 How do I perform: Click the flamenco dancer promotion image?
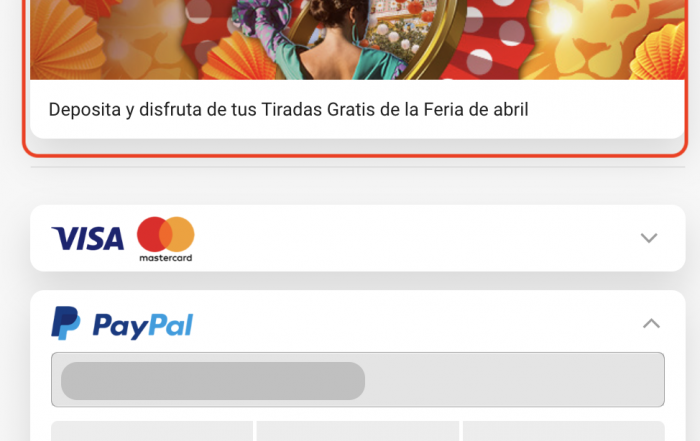(357, 40)
